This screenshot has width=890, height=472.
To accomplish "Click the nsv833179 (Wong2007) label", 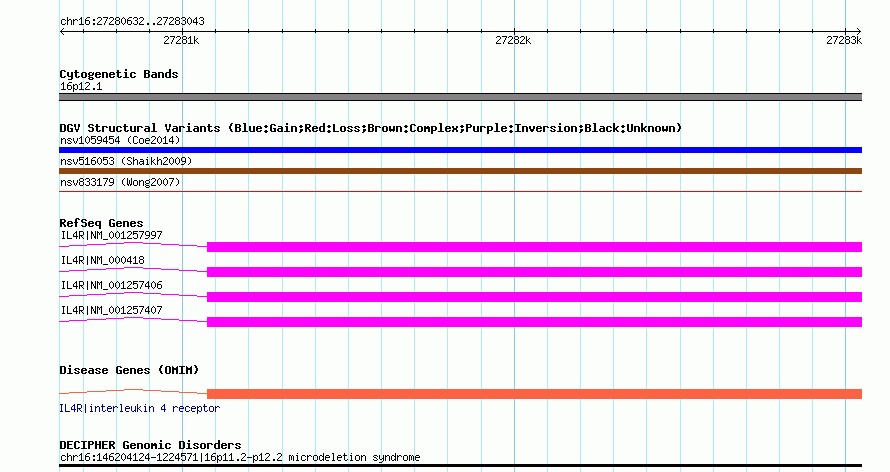I will coord(120,182).
